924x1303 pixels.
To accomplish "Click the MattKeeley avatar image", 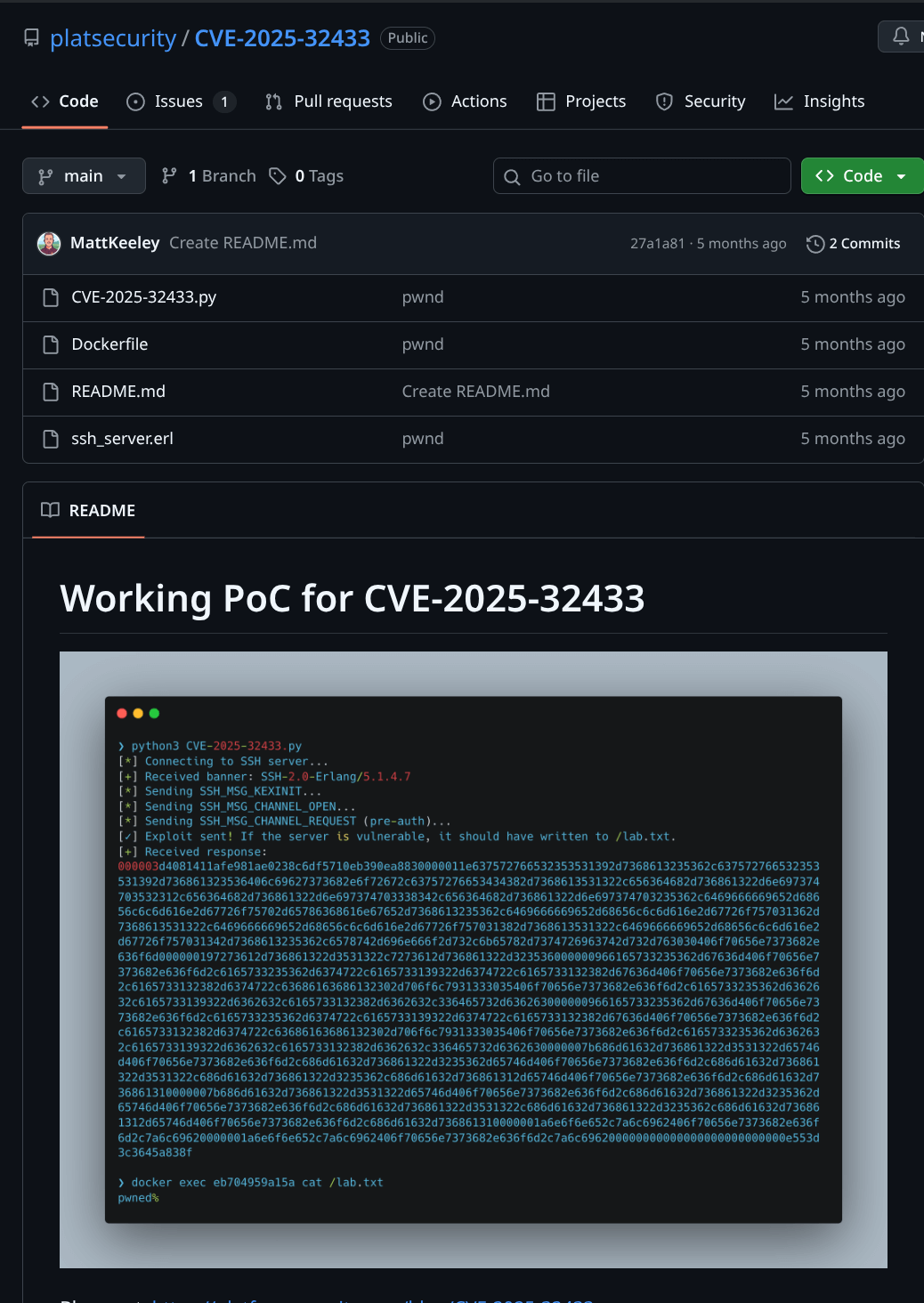I will (x=49, y=243).
